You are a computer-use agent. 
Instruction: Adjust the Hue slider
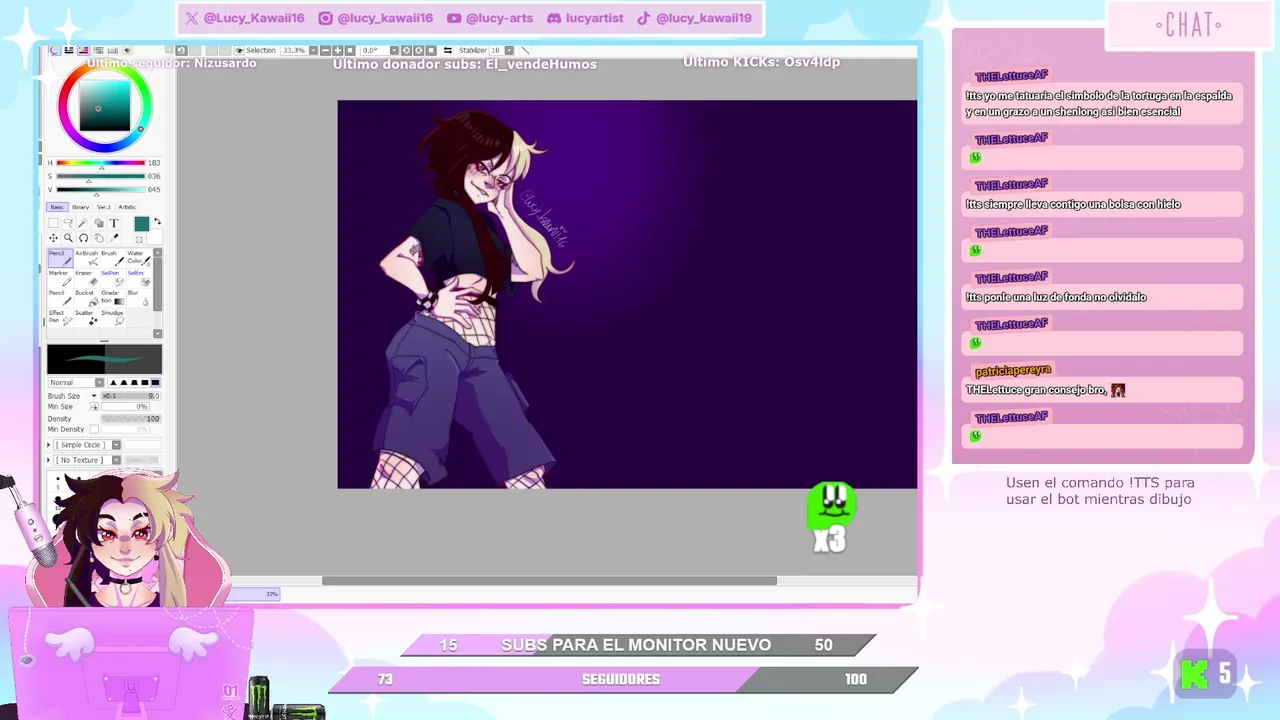click(100, 163)
